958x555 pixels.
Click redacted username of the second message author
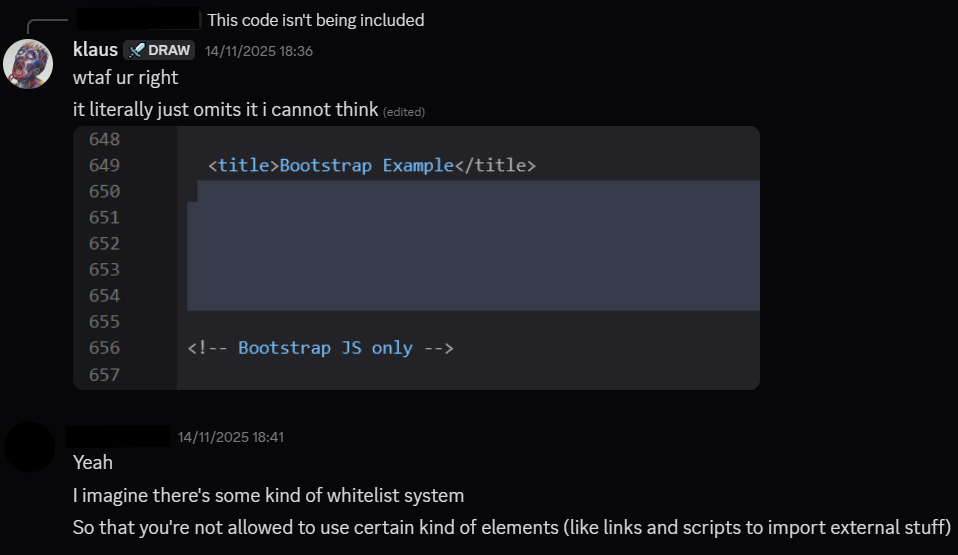click(x=118, y=436)
